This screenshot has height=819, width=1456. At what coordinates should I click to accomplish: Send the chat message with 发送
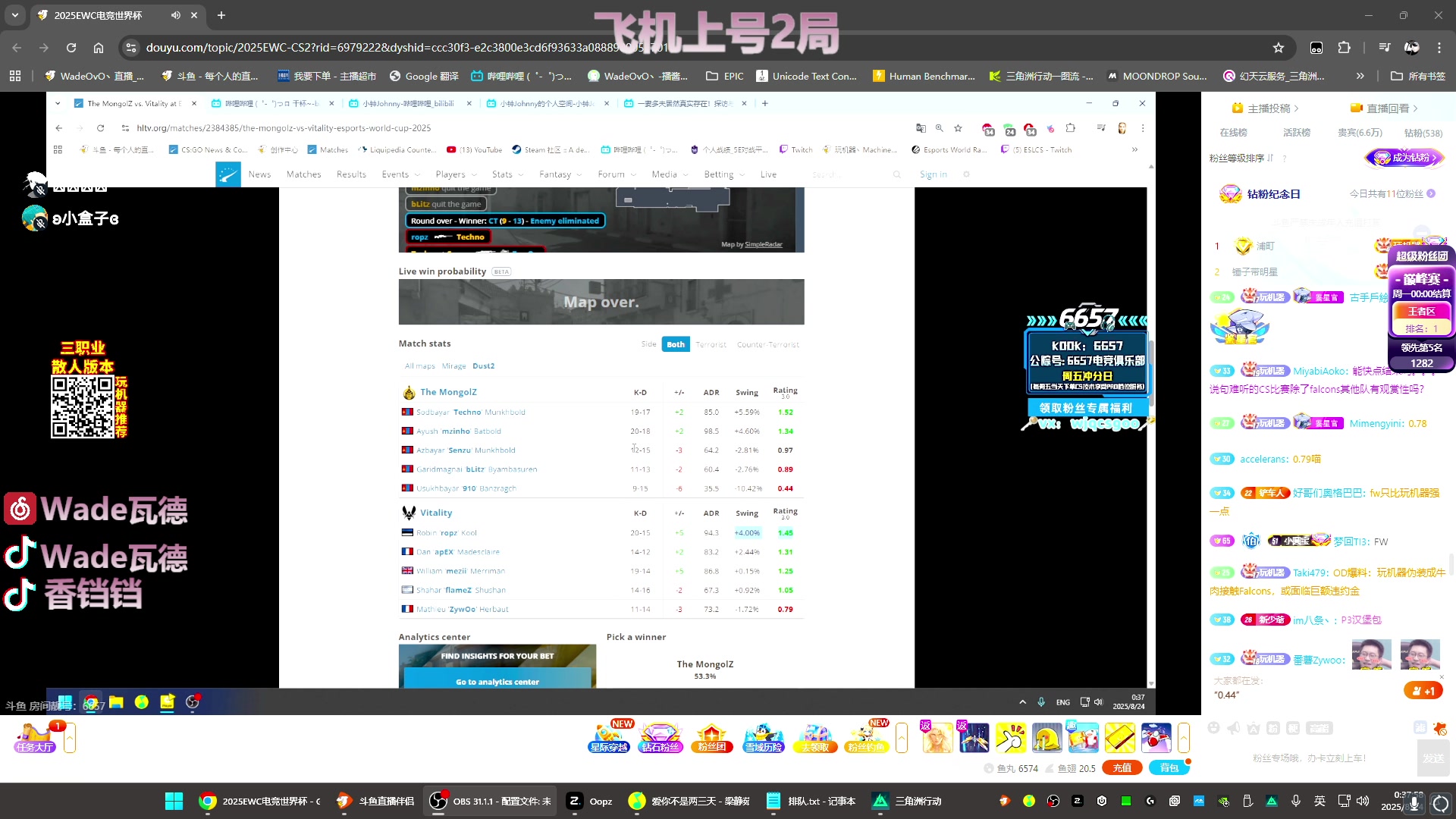click(x=1433, y=758)
